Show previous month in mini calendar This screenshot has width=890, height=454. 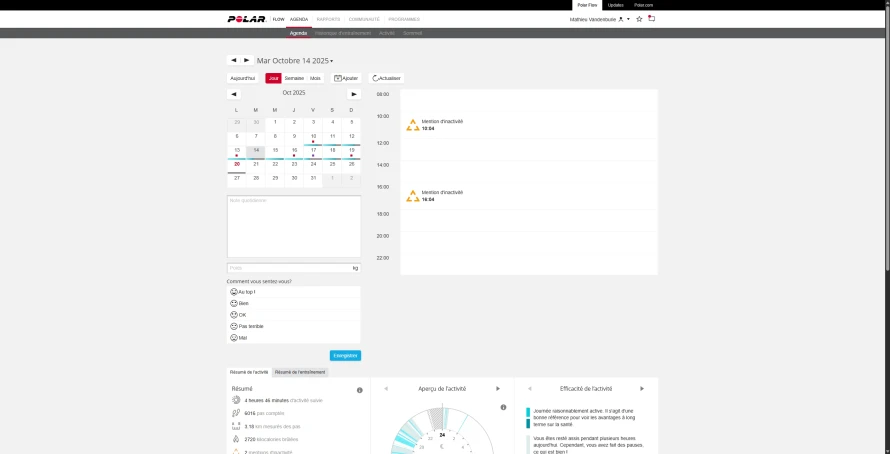click(x=234, y=94)
